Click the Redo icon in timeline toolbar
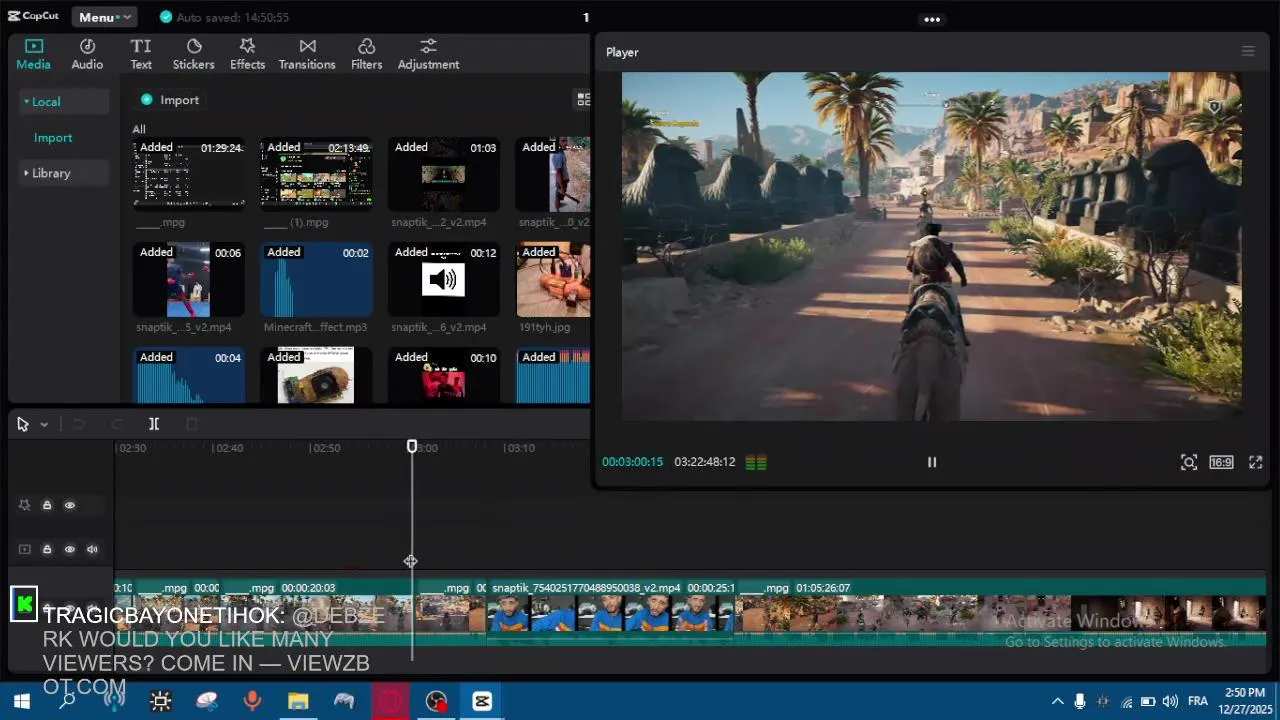The width and height of the screenshot is (1280, 720). 117,424
